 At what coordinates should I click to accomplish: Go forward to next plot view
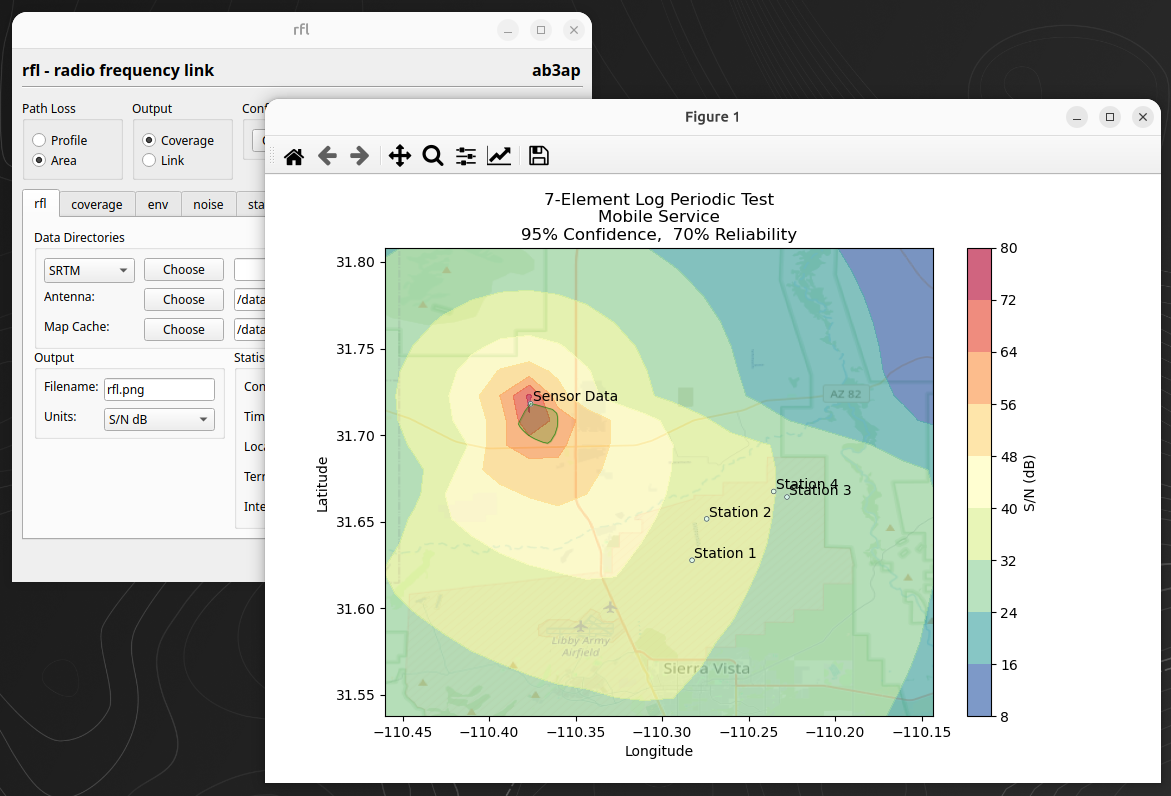tap(360, 156)
